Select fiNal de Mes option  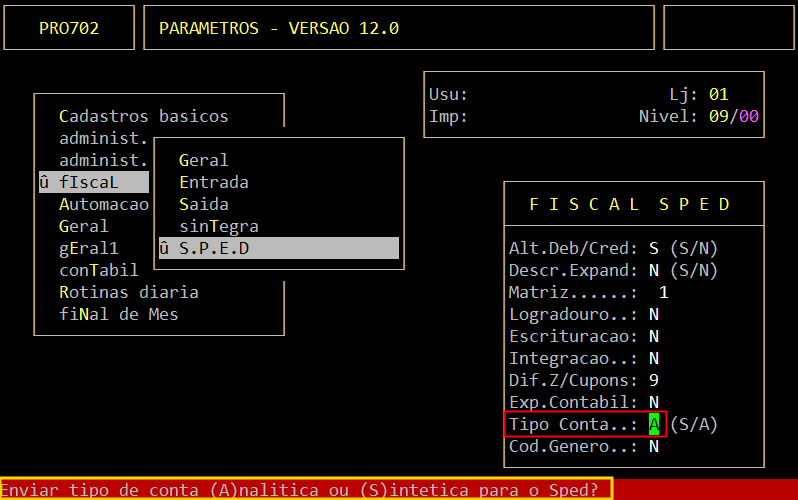pos(118,314)
